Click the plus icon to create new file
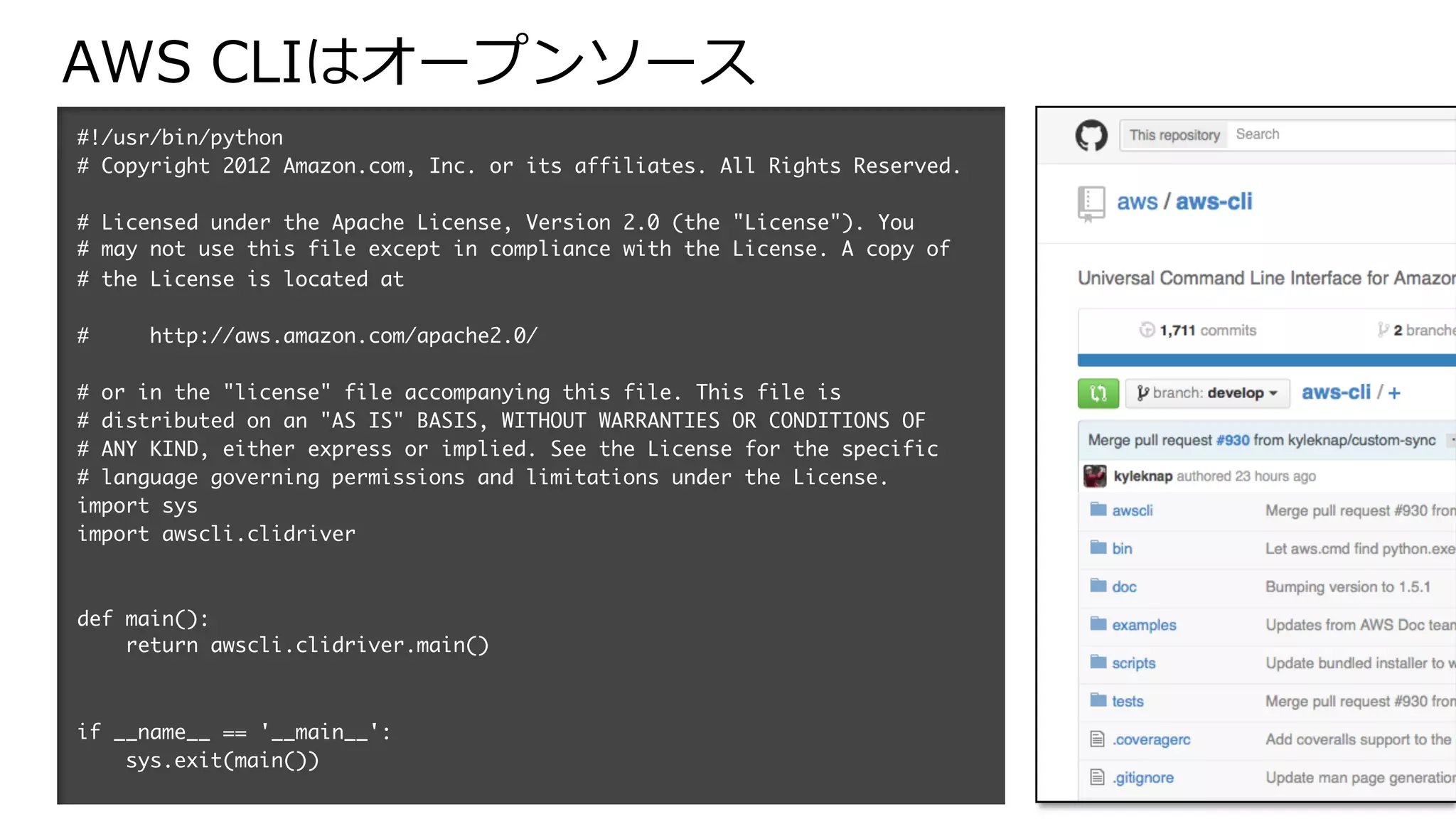The image size is (1456, 819). pyautogui.click(x=1394, y=393)
